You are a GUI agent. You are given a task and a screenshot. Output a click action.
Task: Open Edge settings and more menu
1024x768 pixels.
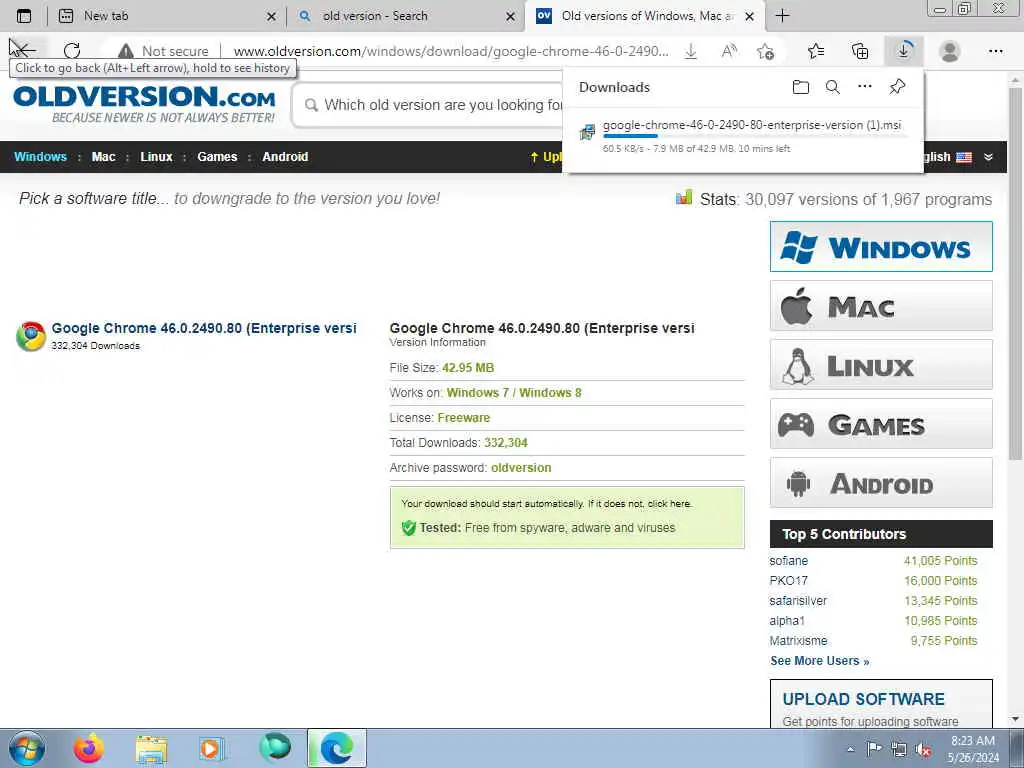click(x=995, y=51)
